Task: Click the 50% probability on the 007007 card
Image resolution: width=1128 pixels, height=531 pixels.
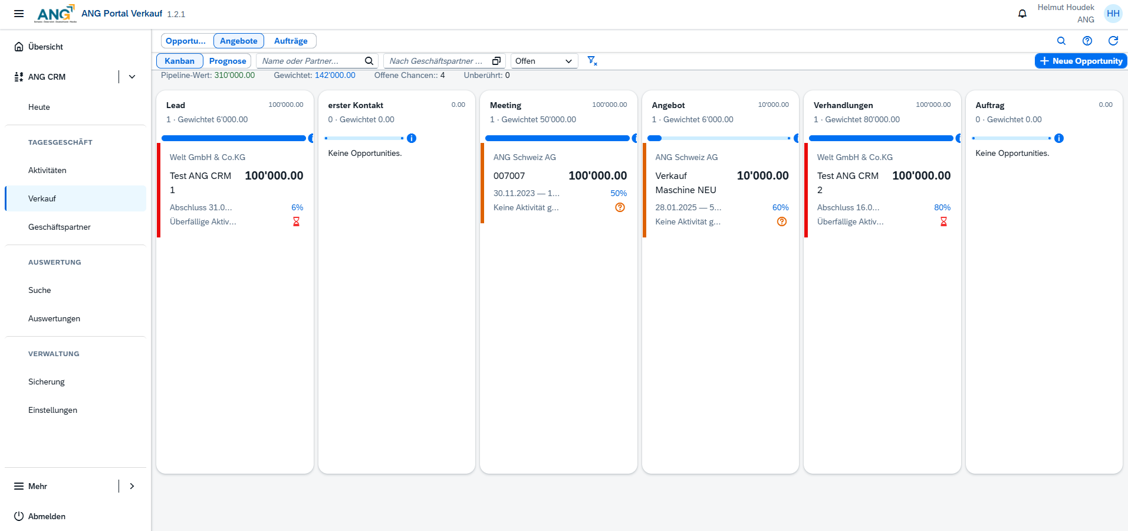Action: click(619, 194)
